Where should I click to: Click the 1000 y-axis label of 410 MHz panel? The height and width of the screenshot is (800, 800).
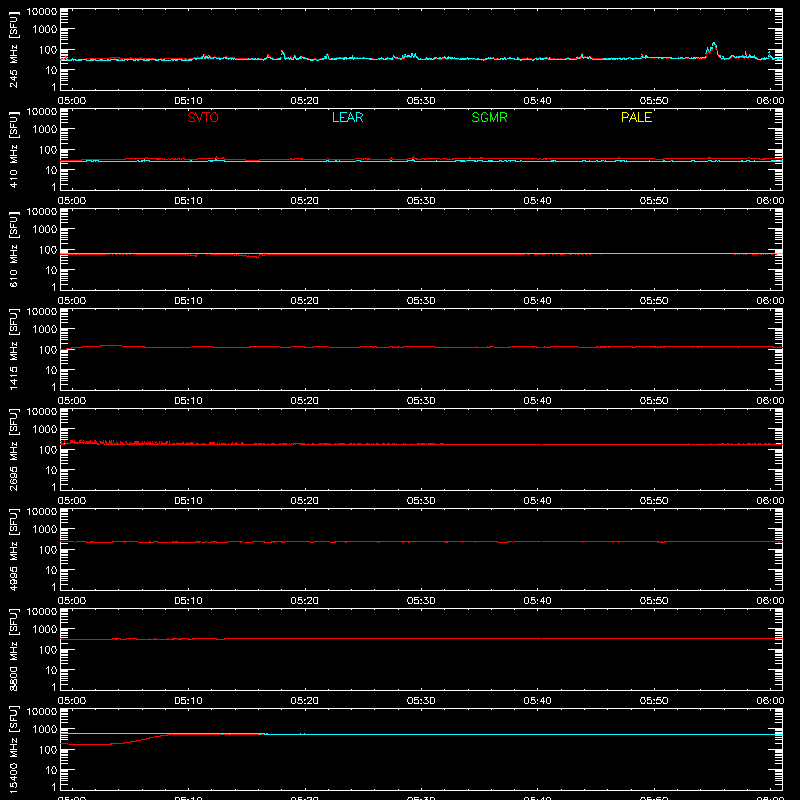pyautogui.click(x=45, y=129)
